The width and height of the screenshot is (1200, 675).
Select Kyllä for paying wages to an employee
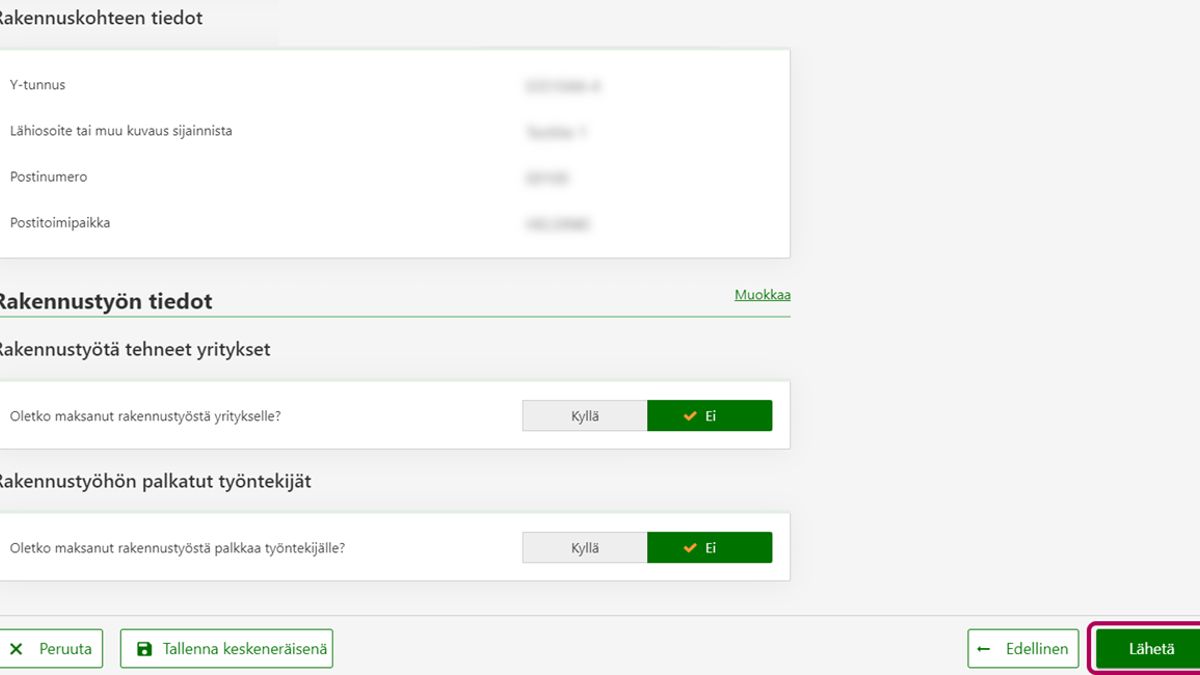tap(584, 548)
